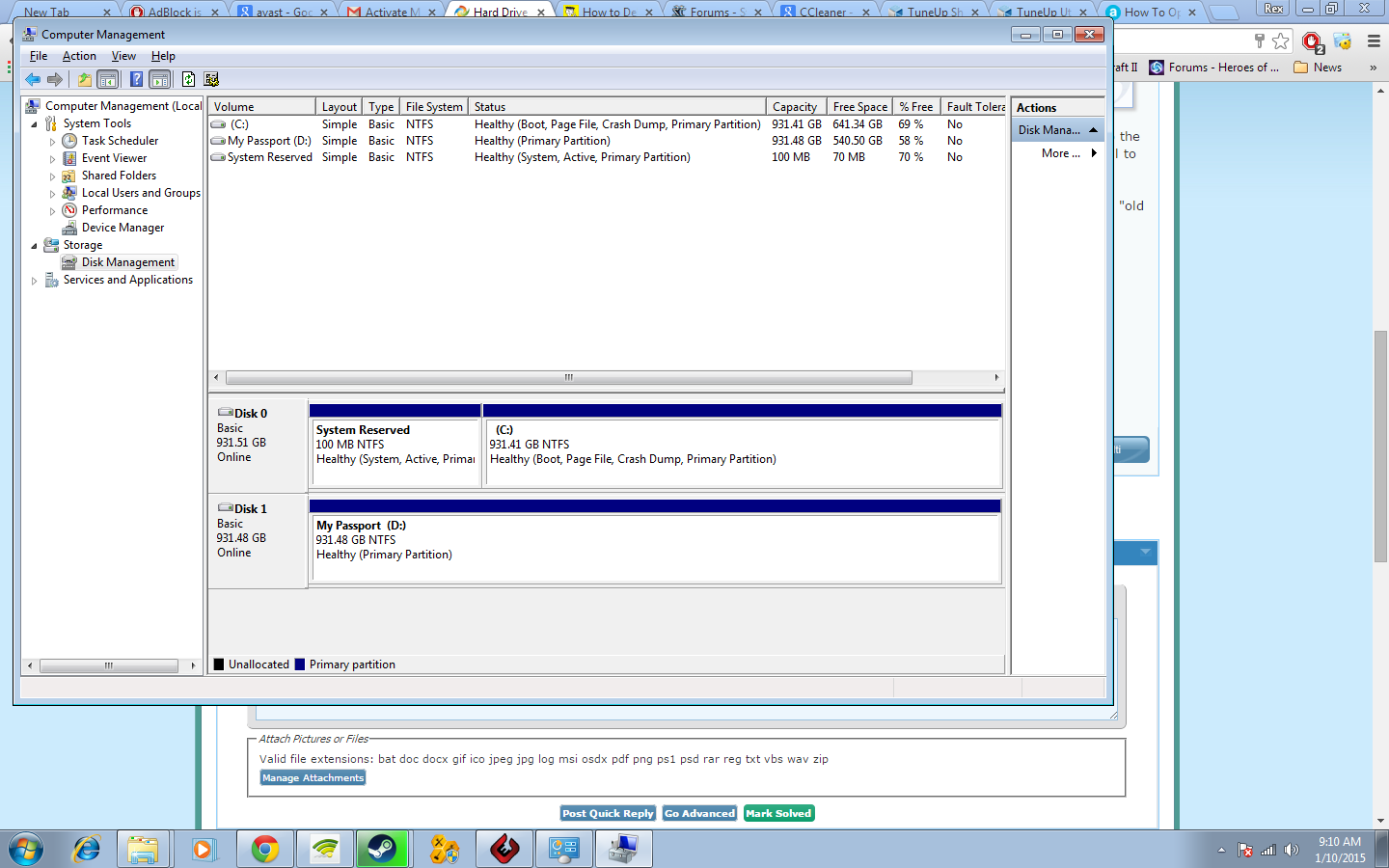Image resolution: width=1389 pixels, height=868 pixels.
Task: Sort volumes by the Capacity column header
Action: coord(796,107)
